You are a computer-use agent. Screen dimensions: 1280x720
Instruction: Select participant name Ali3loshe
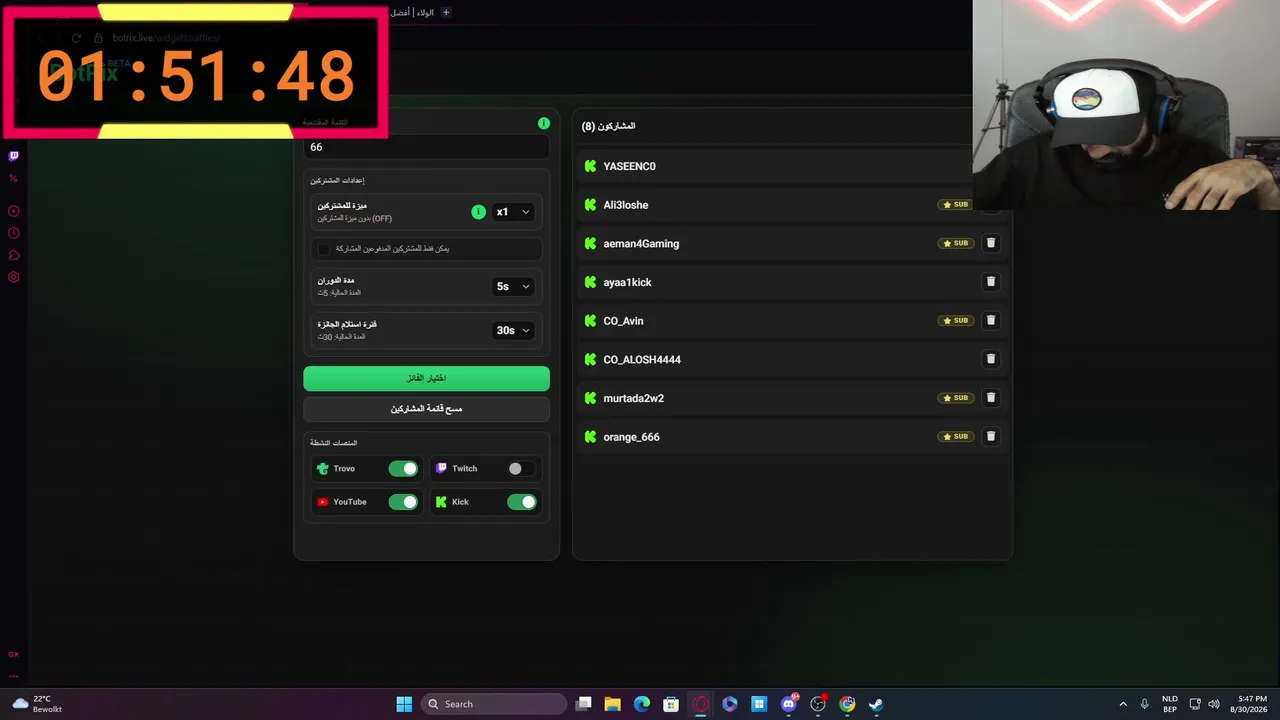point(626,205)
